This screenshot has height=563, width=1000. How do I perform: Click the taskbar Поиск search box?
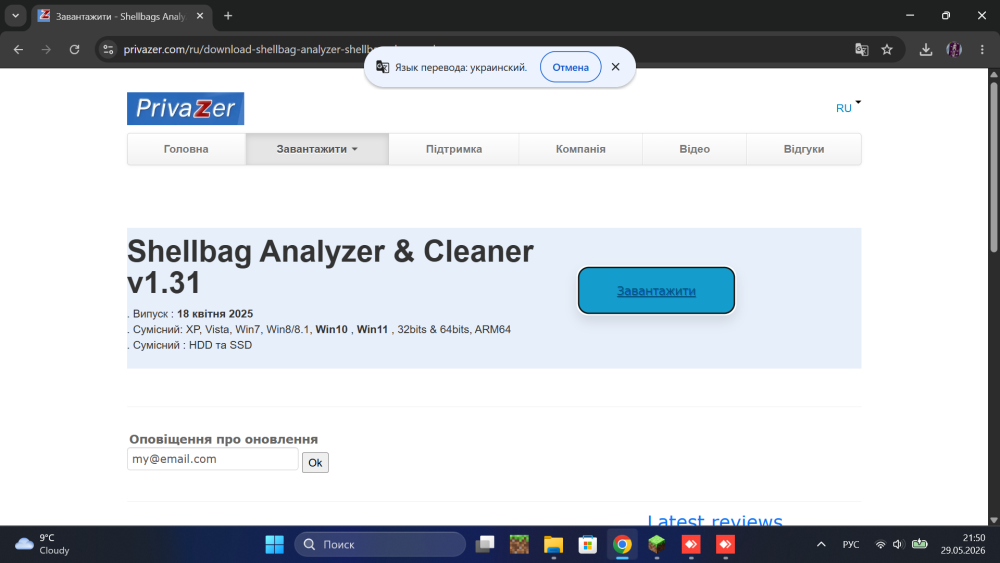380,545
